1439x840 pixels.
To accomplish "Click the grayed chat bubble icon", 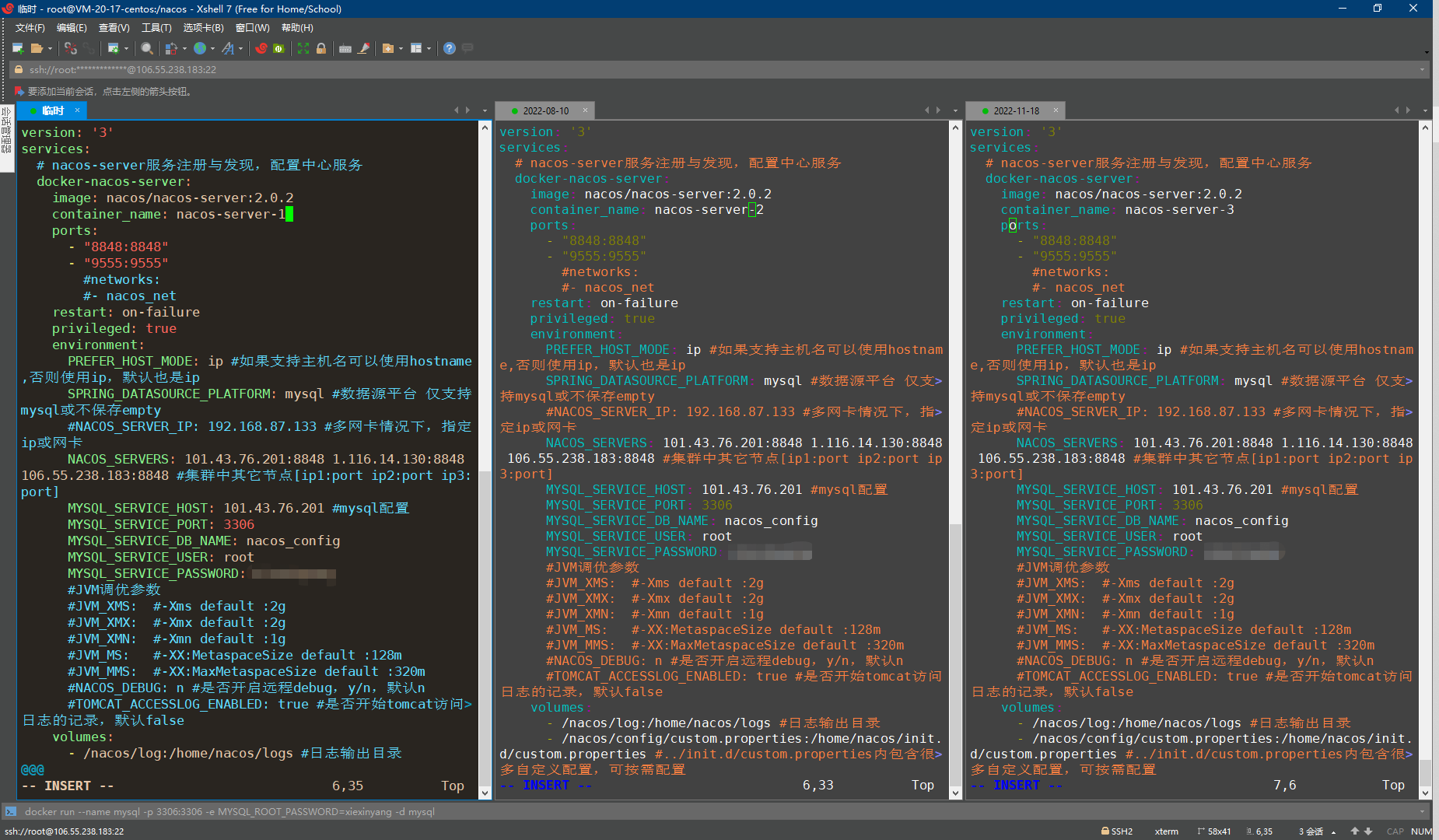I will click(467, 48).
